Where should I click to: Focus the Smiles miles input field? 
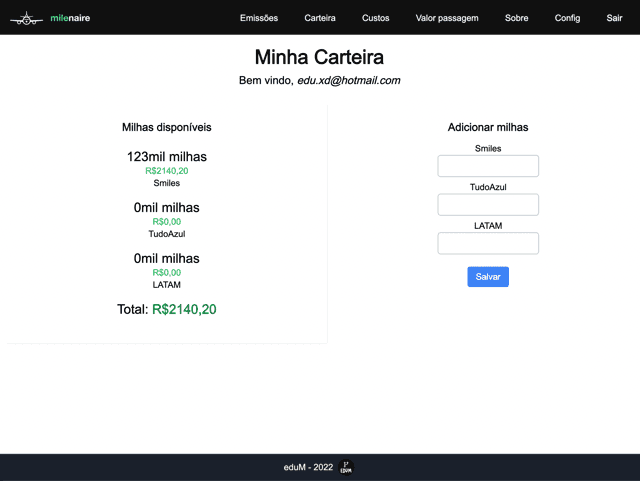[488, 166]
